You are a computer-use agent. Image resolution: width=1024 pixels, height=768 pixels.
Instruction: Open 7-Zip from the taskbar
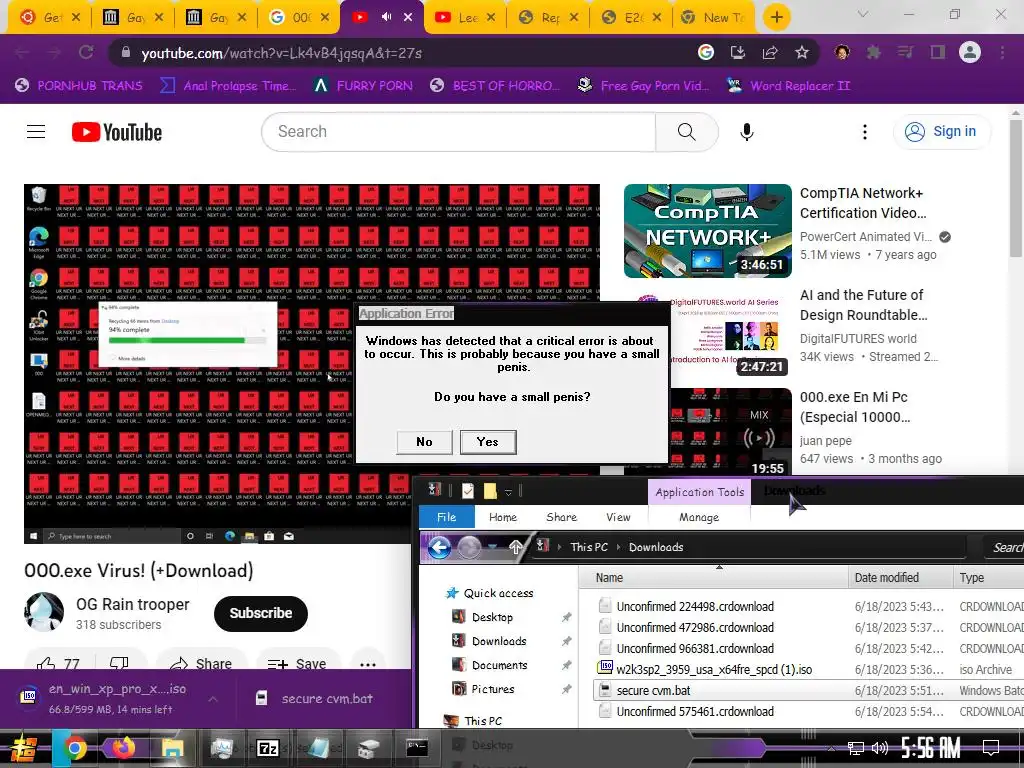tap(267, 748)
